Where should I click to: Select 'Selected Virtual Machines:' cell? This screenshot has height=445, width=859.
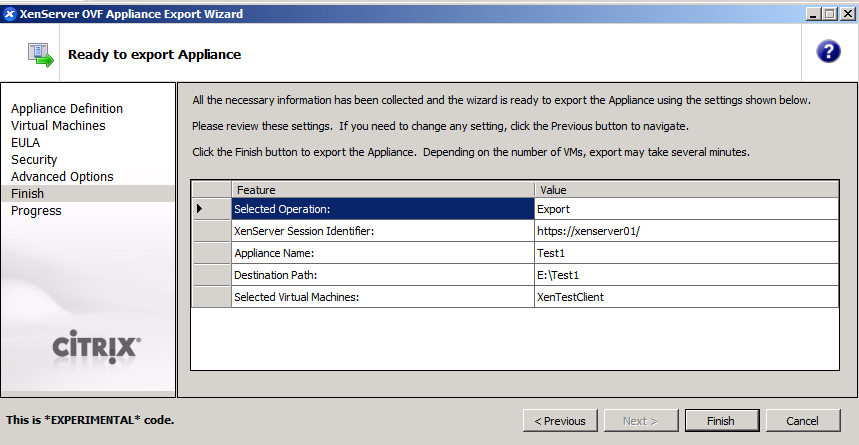click(x=382, y=296)
